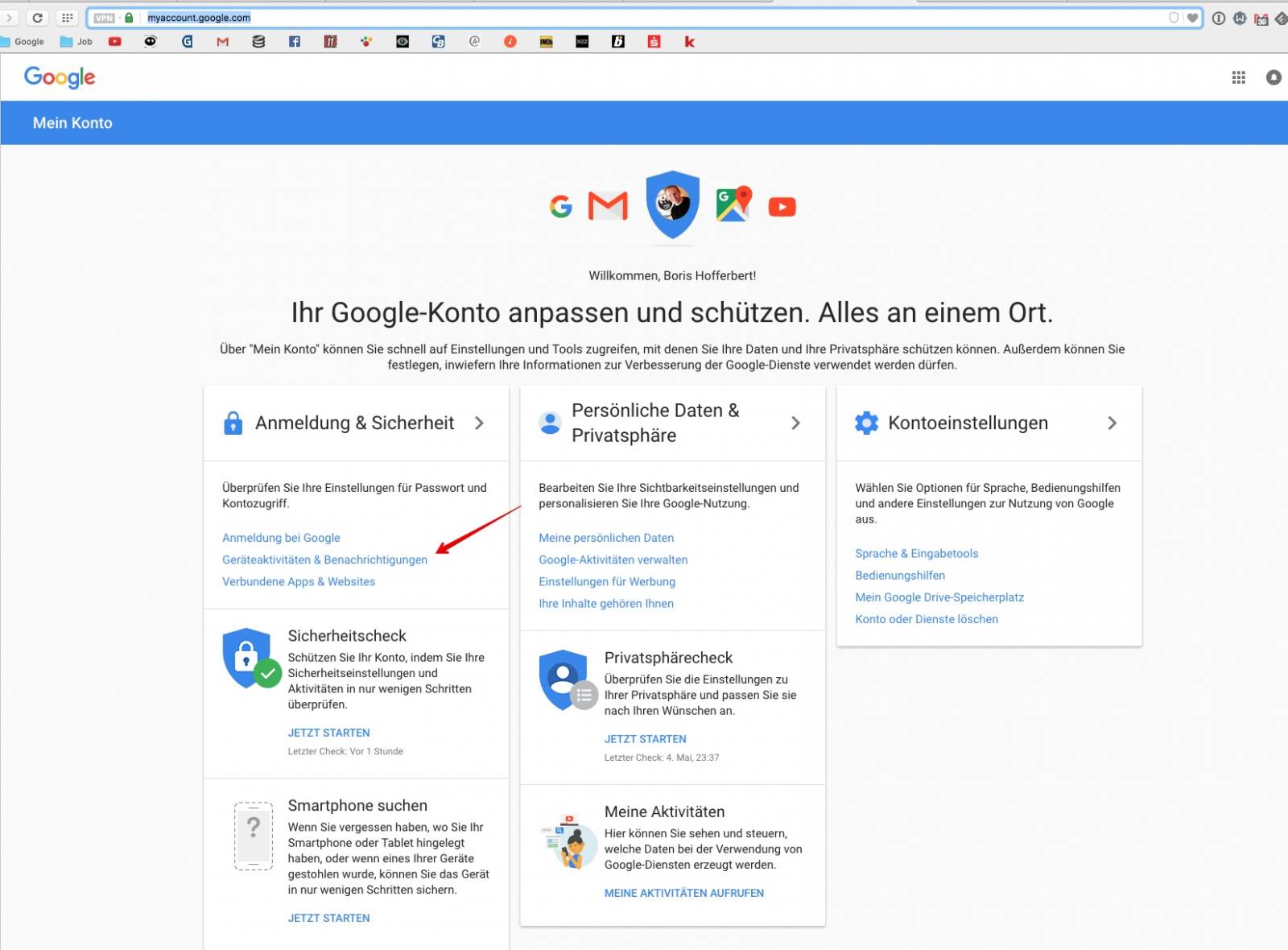Viewport: 1288px width, 950px height.
Task: Click the YouTube icon below header
Action: 782,207
